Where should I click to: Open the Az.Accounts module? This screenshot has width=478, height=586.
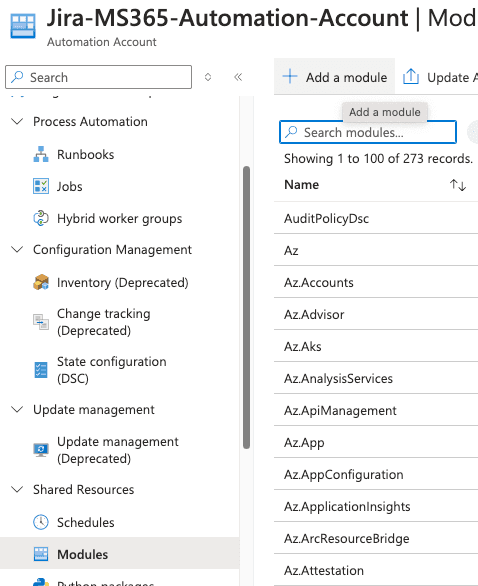click(319, 283)
